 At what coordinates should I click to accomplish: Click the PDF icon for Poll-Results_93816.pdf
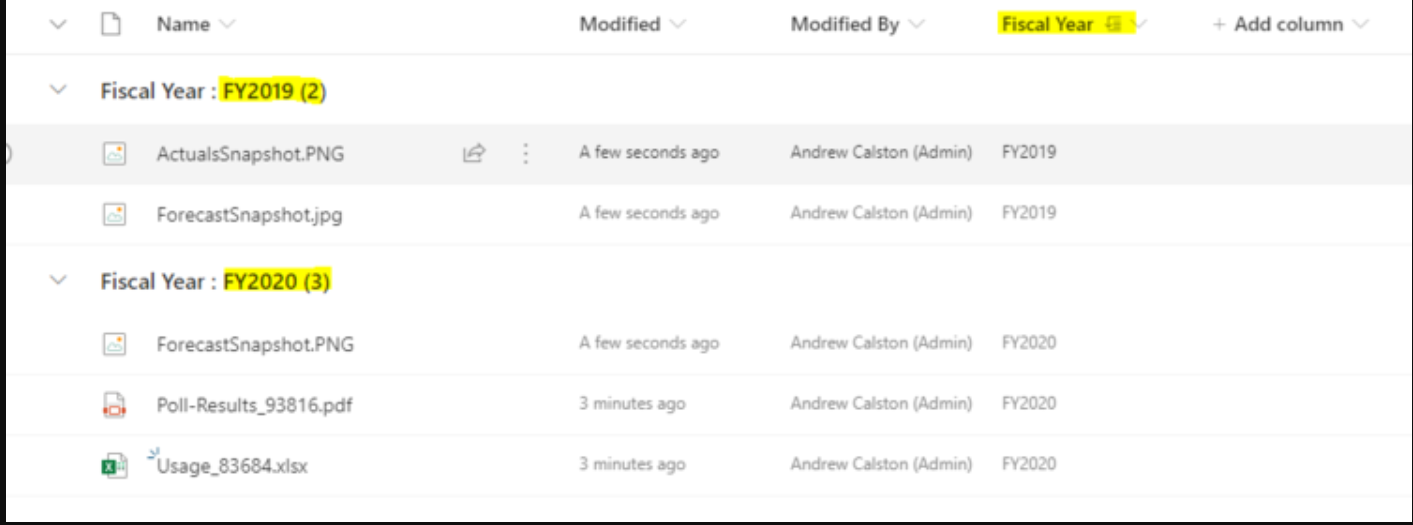(x=115, y=405)
